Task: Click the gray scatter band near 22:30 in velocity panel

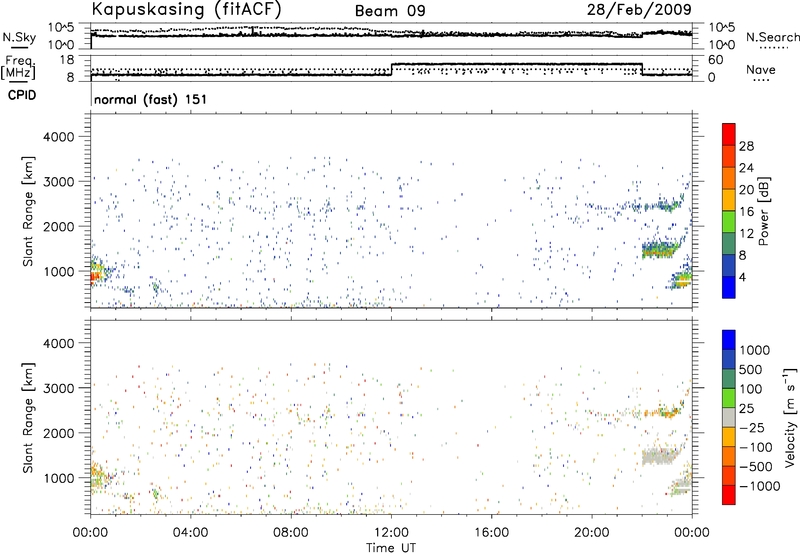Action: (661, 456)
